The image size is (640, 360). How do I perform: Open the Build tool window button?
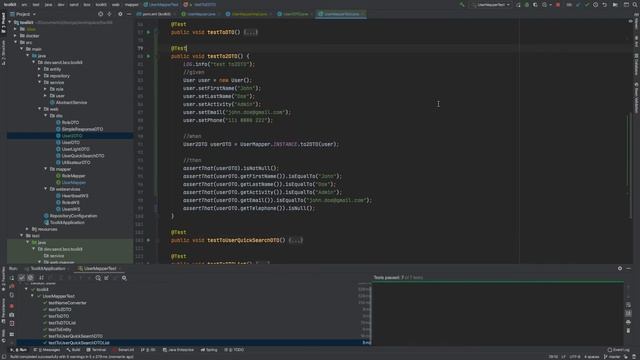tap(74, 350)
